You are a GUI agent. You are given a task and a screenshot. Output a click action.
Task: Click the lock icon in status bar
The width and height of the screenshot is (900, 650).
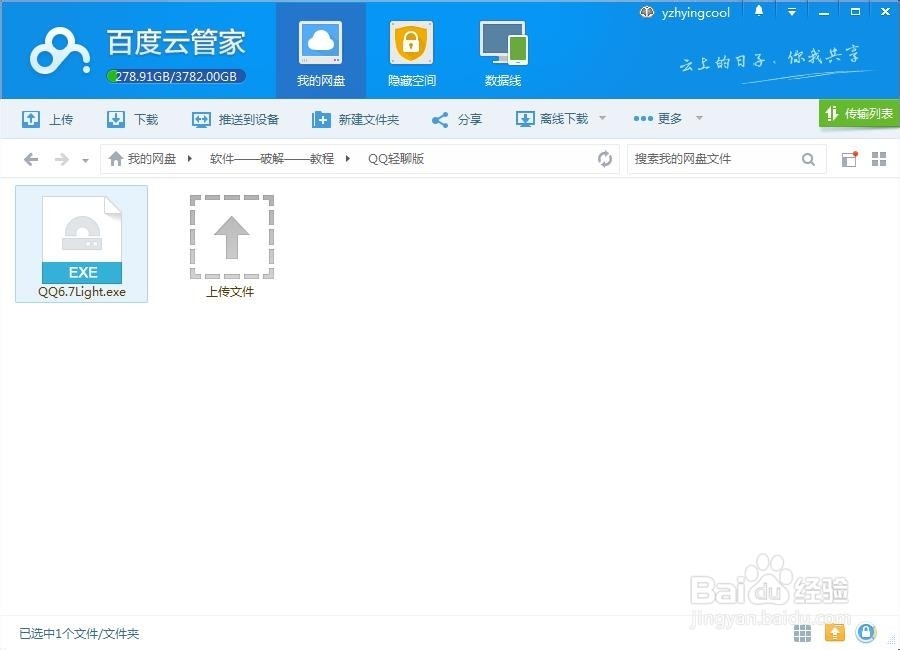[866, 633]
